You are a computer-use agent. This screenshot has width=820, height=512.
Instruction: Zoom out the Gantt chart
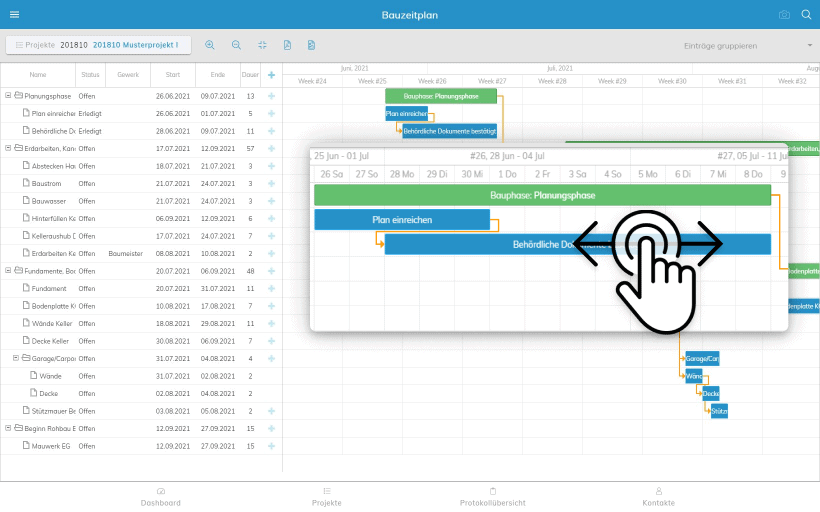tap(236, 45)
